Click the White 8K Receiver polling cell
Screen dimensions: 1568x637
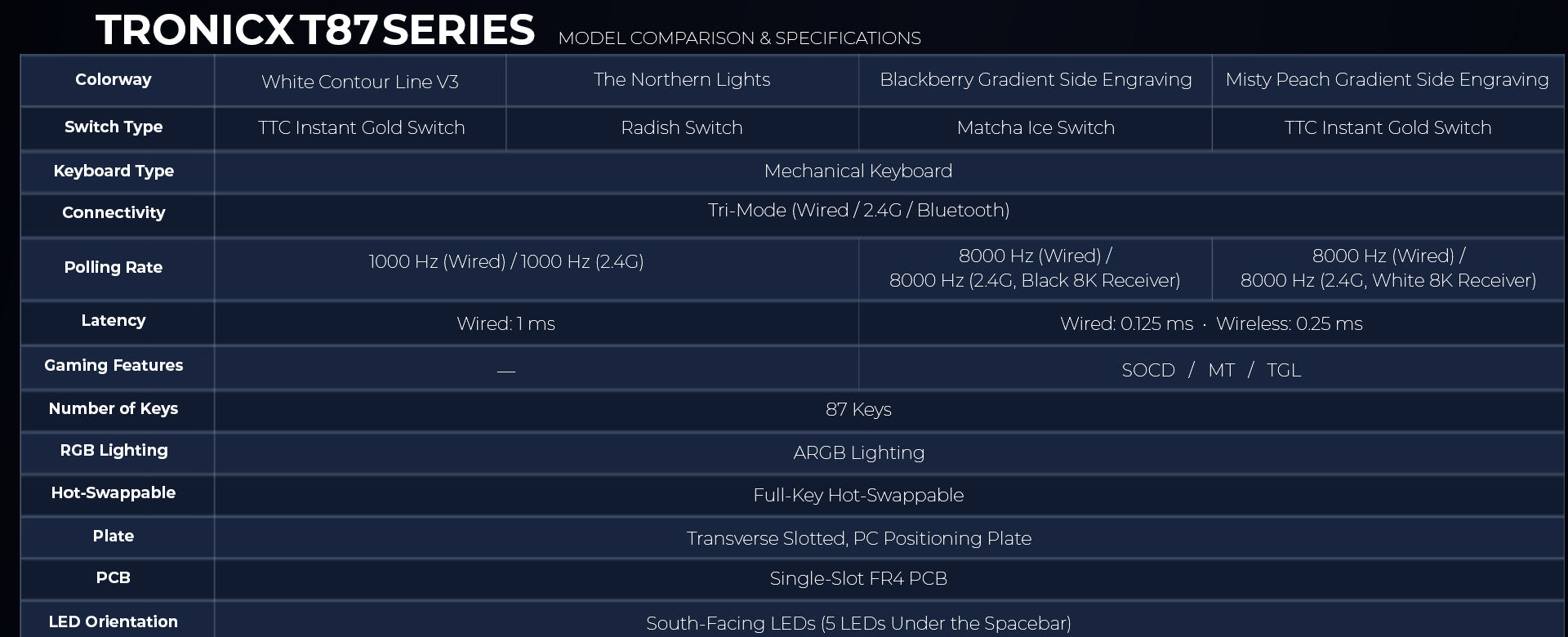point(1388,269)
